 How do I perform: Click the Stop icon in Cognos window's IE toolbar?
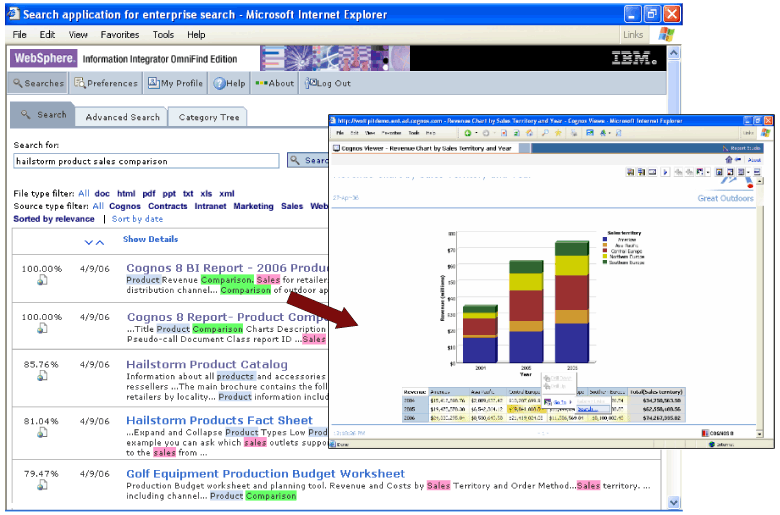coord(504,133)
